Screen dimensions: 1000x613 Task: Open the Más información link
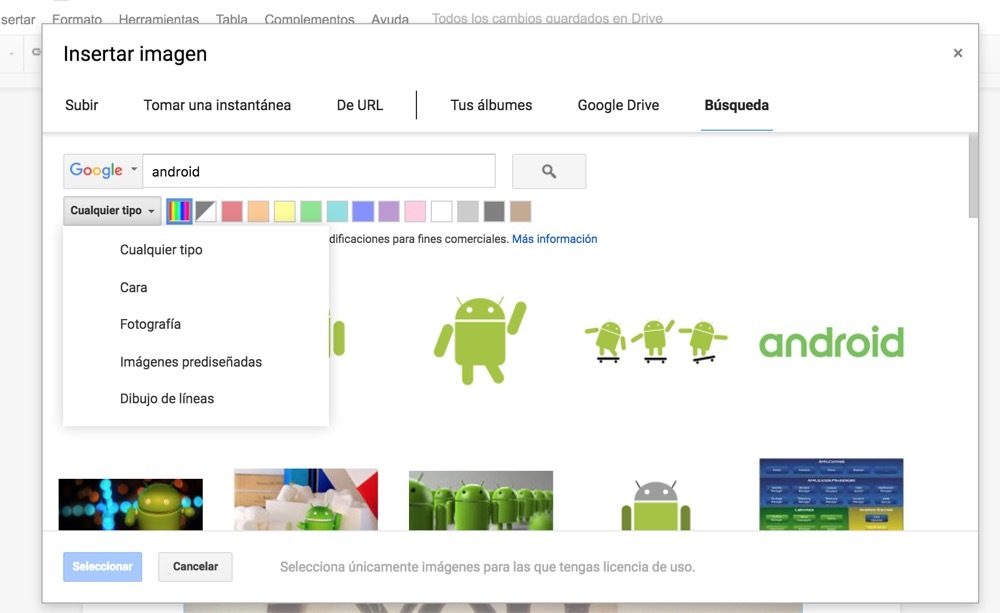pyautogui.click(x=554, y=239)
